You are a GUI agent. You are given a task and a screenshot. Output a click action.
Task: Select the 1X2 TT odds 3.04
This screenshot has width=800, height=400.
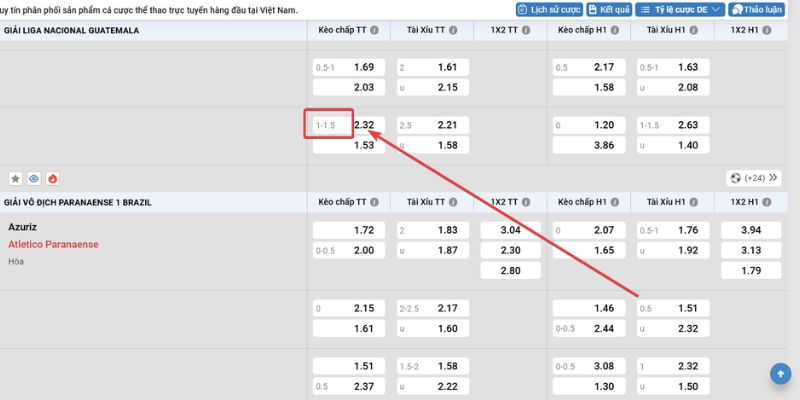510,230
